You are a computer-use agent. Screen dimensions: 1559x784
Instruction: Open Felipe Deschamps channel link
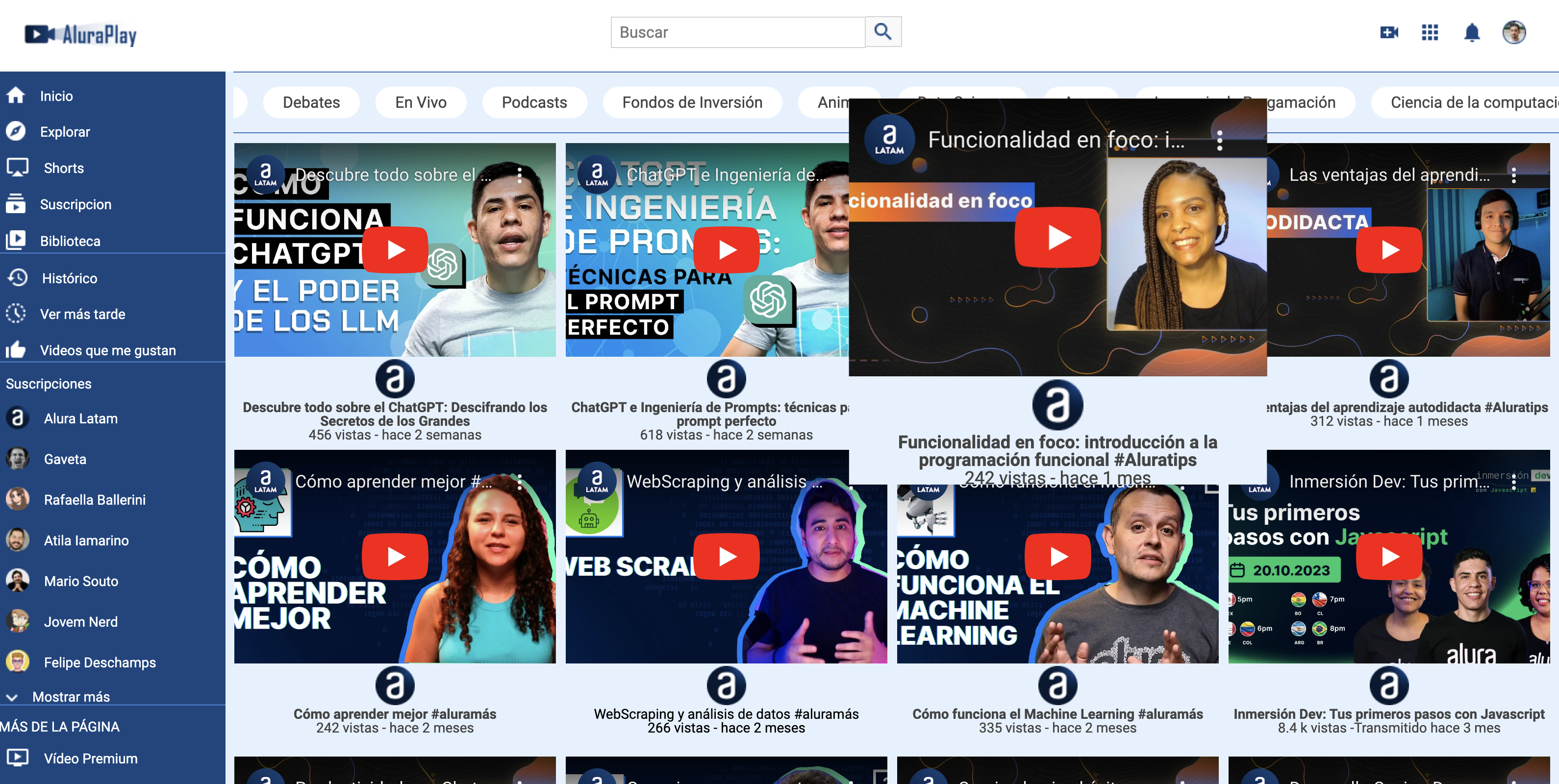coord(99,662)
